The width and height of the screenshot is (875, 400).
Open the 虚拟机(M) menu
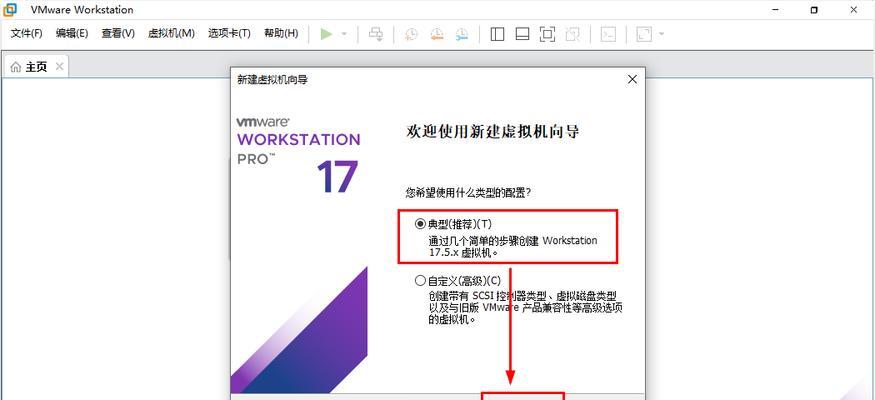click(x=171, y=33)
